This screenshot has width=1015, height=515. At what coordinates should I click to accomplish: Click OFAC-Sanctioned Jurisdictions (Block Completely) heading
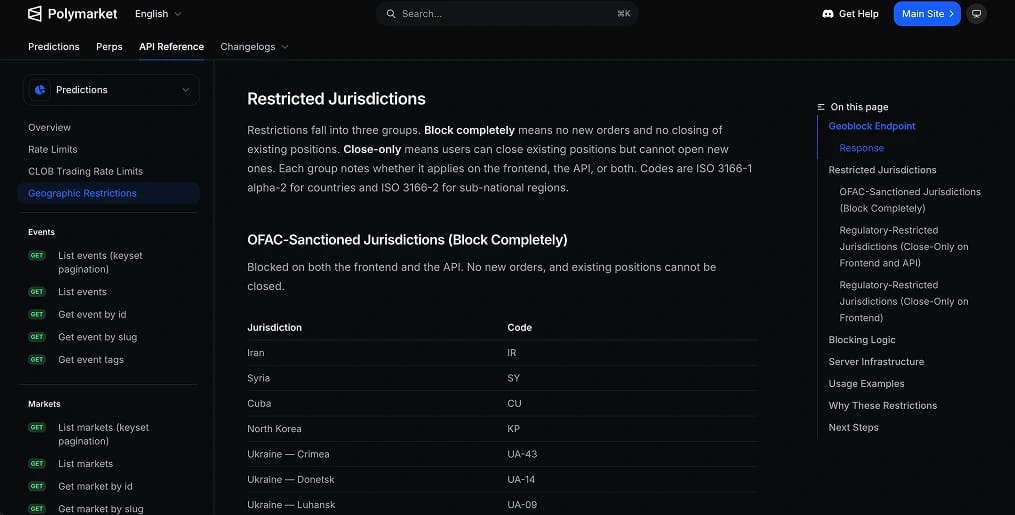[407, 240]
